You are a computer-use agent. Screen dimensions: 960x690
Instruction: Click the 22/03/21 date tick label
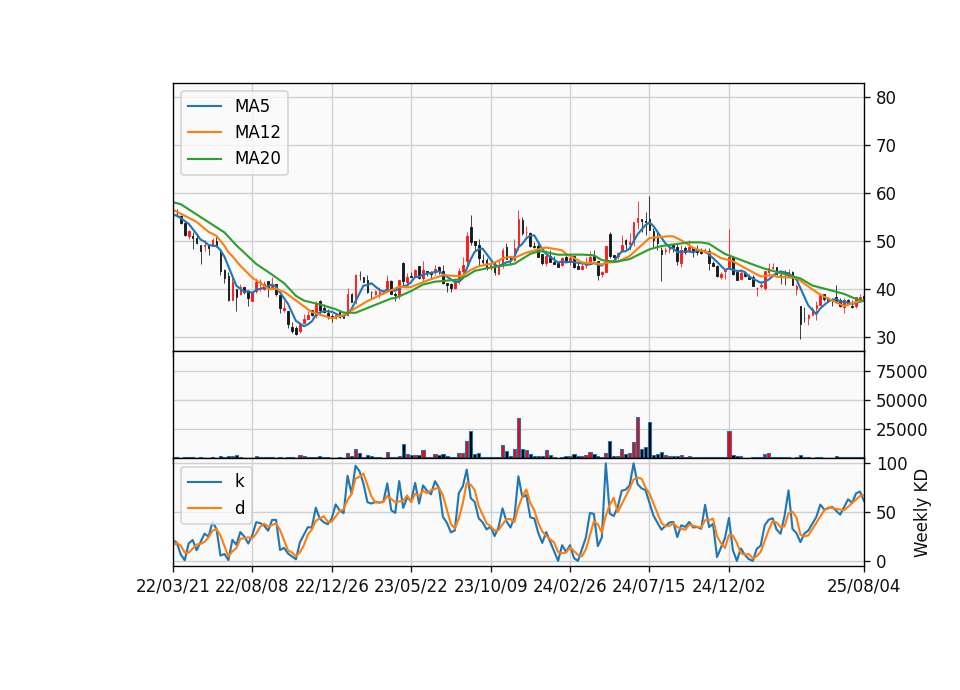tap(173, 586)
